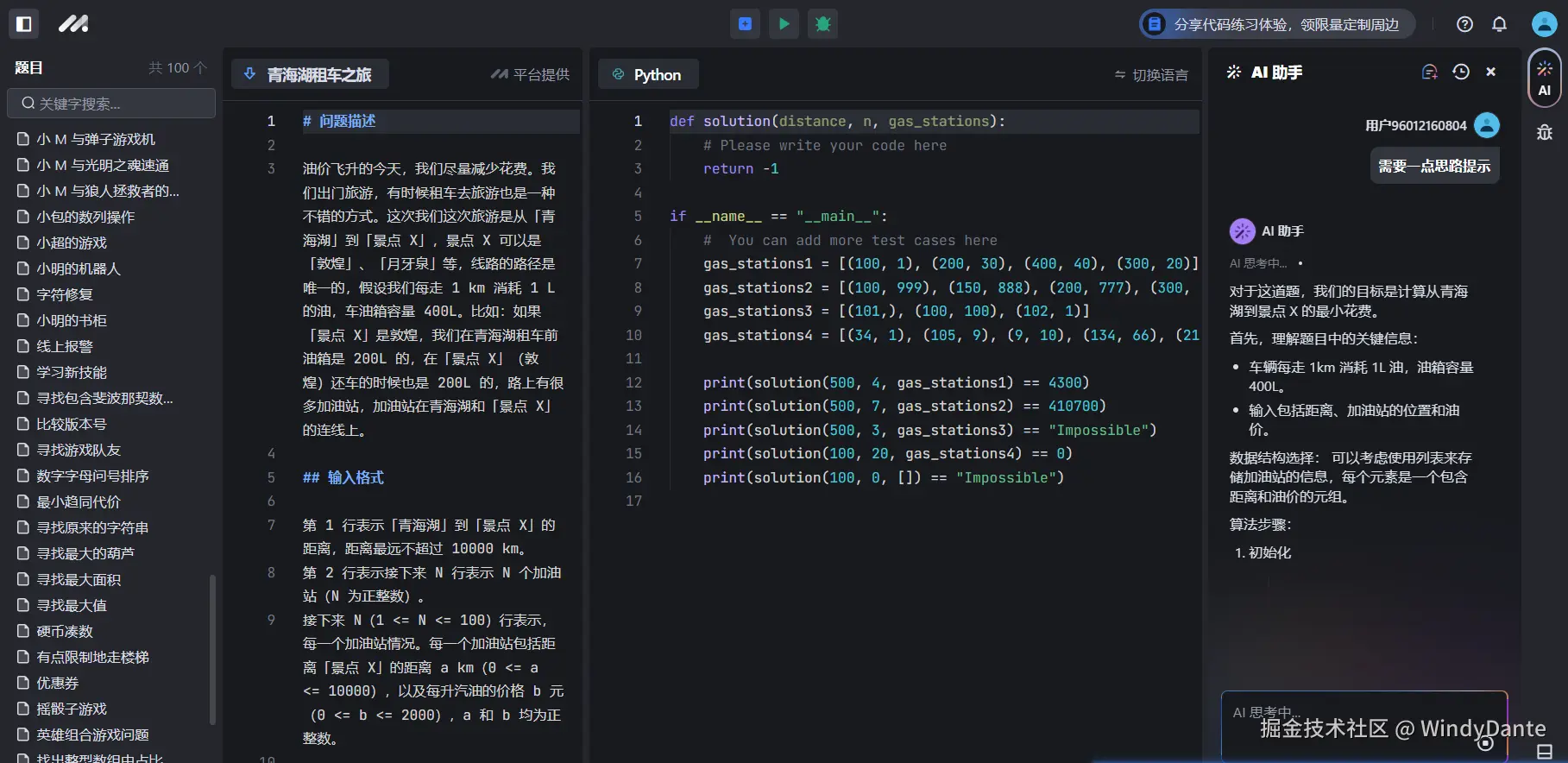Click the 用户96012160804 chat avatar
Screen dimensions: 1568x763
[1486, 125]
